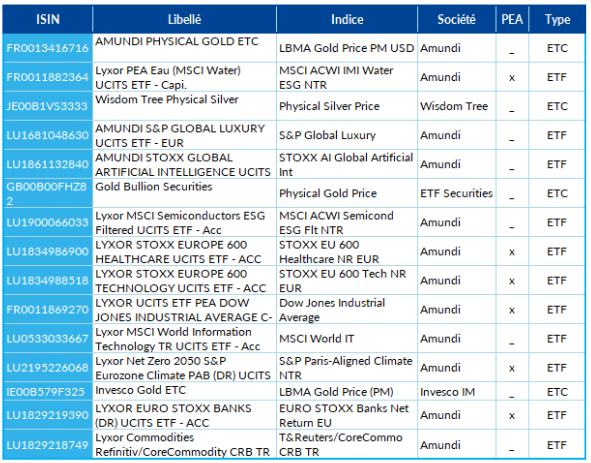Click PEA x mark for LU1829219390 row

(512, 416)
